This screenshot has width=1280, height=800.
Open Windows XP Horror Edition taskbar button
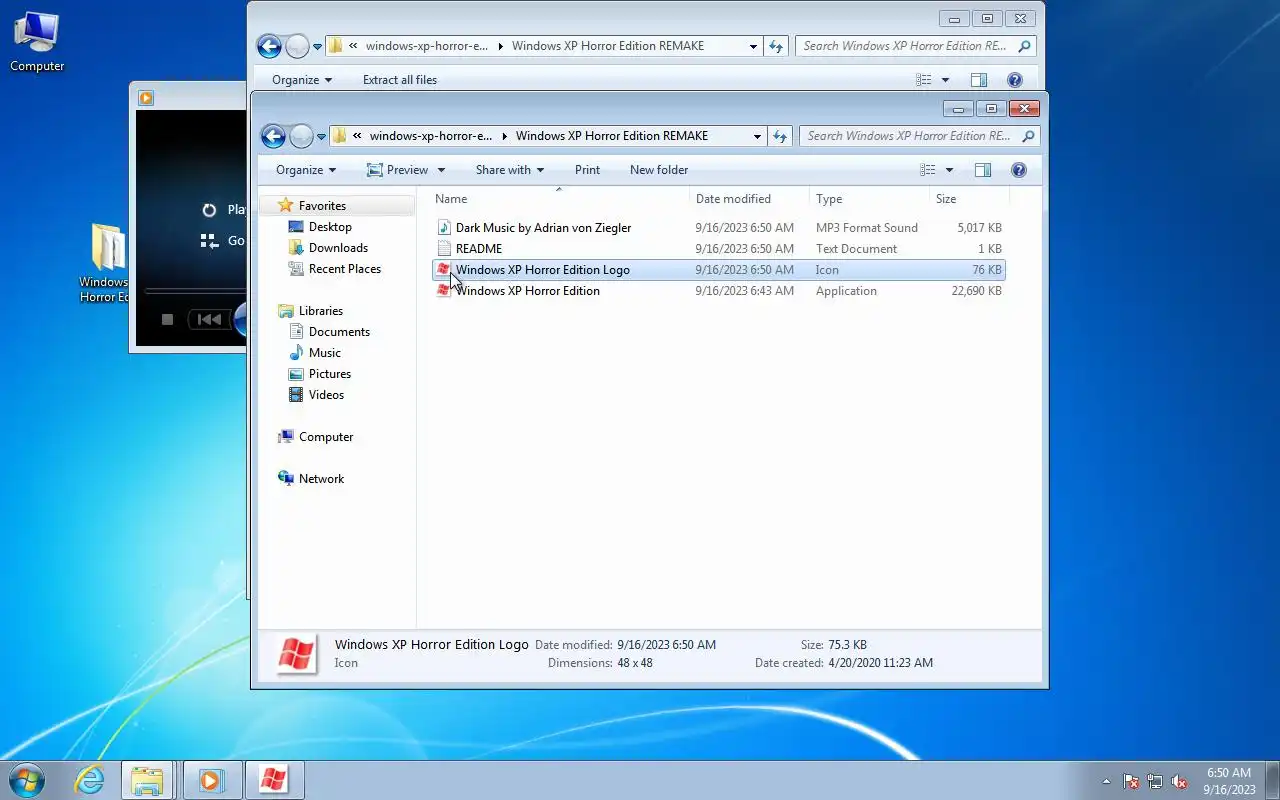coord(274,780)
